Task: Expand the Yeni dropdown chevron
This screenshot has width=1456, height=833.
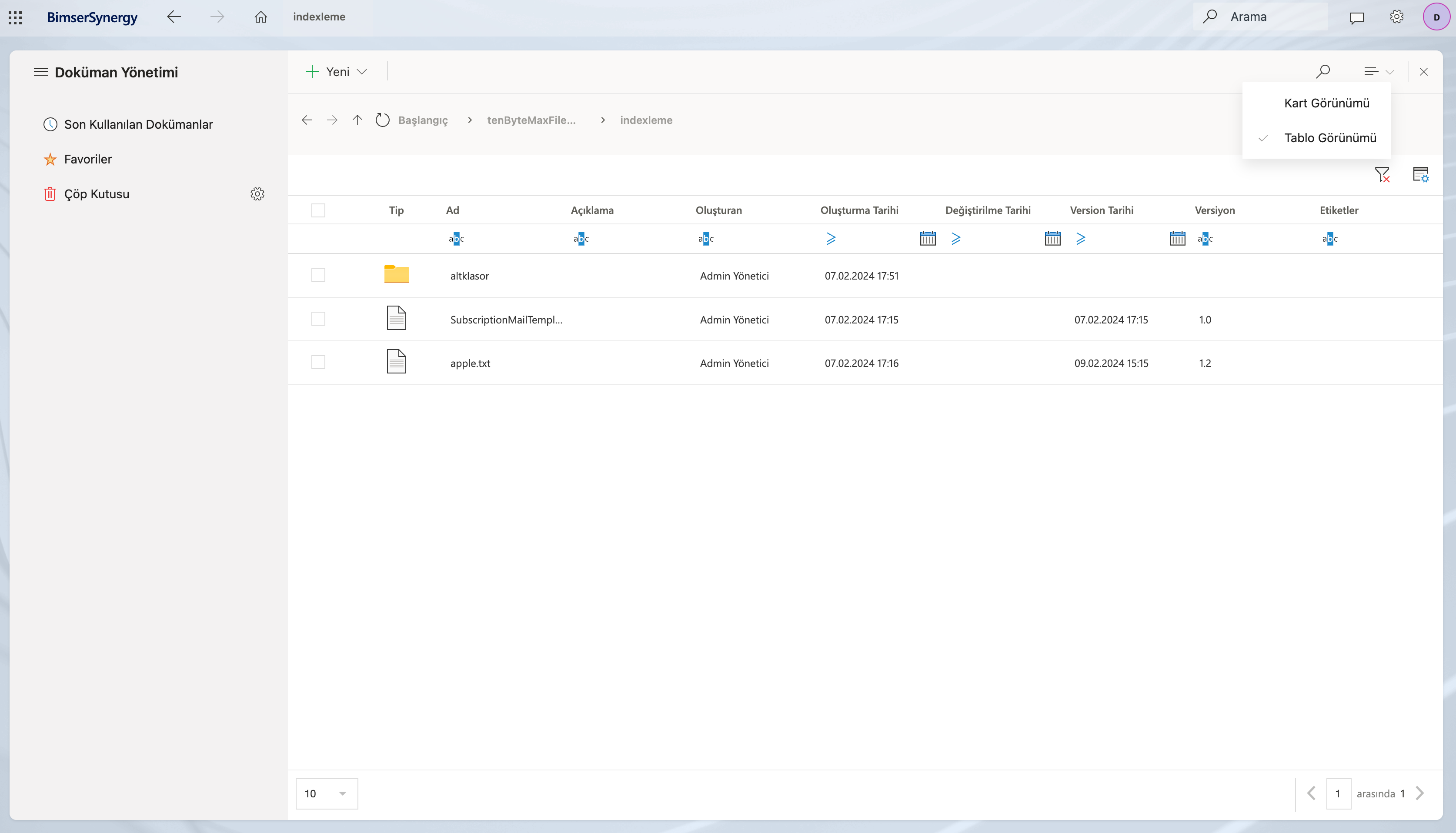Action: pos(361,71)
